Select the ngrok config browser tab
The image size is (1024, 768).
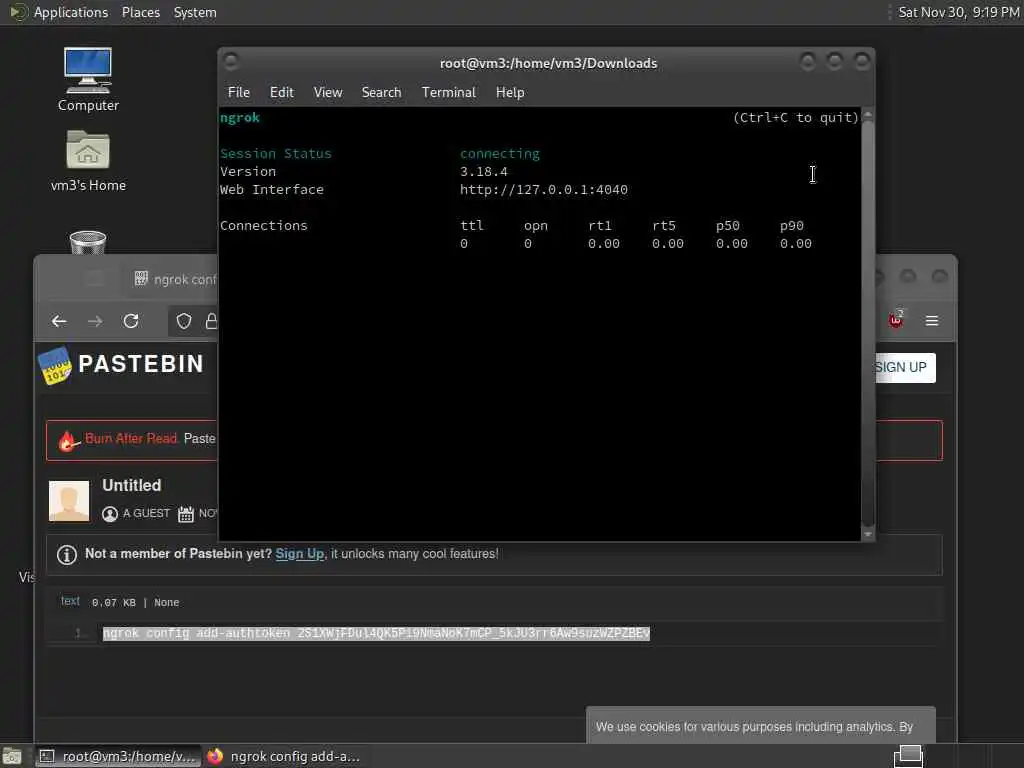pyautogui.click(x=175, y=279)
